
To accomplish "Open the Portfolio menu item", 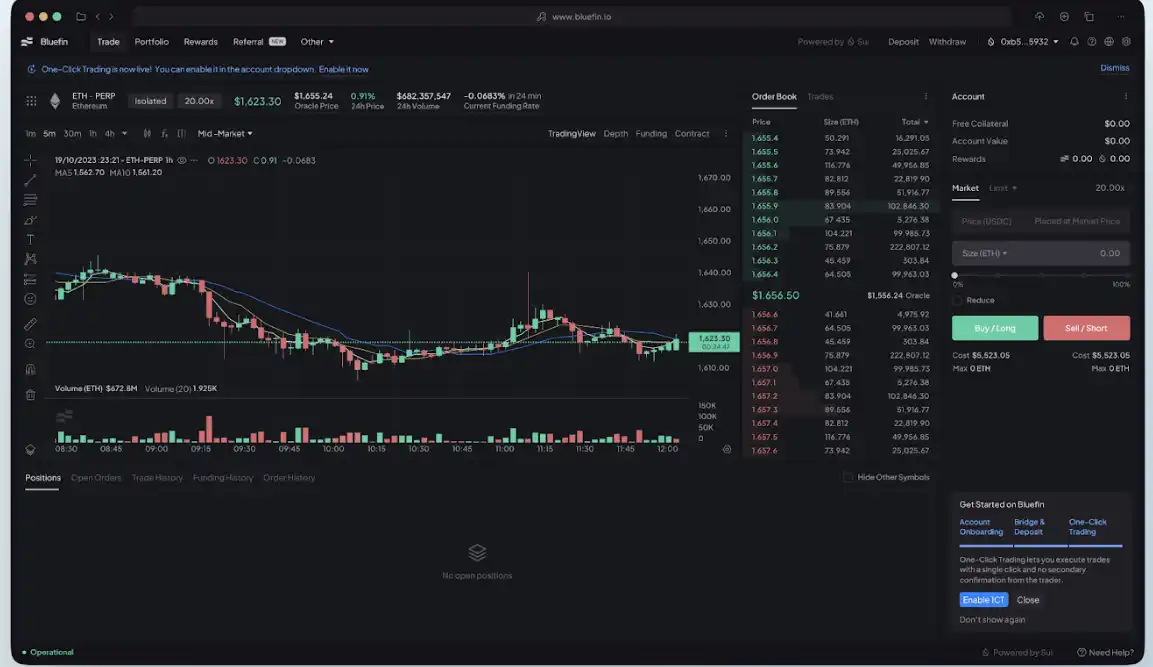I will 151,42.
